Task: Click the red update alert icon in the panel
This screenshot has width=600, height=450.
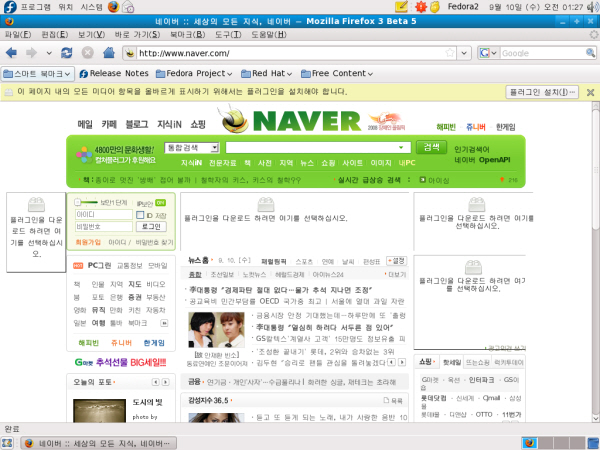Action: (421, 7)
